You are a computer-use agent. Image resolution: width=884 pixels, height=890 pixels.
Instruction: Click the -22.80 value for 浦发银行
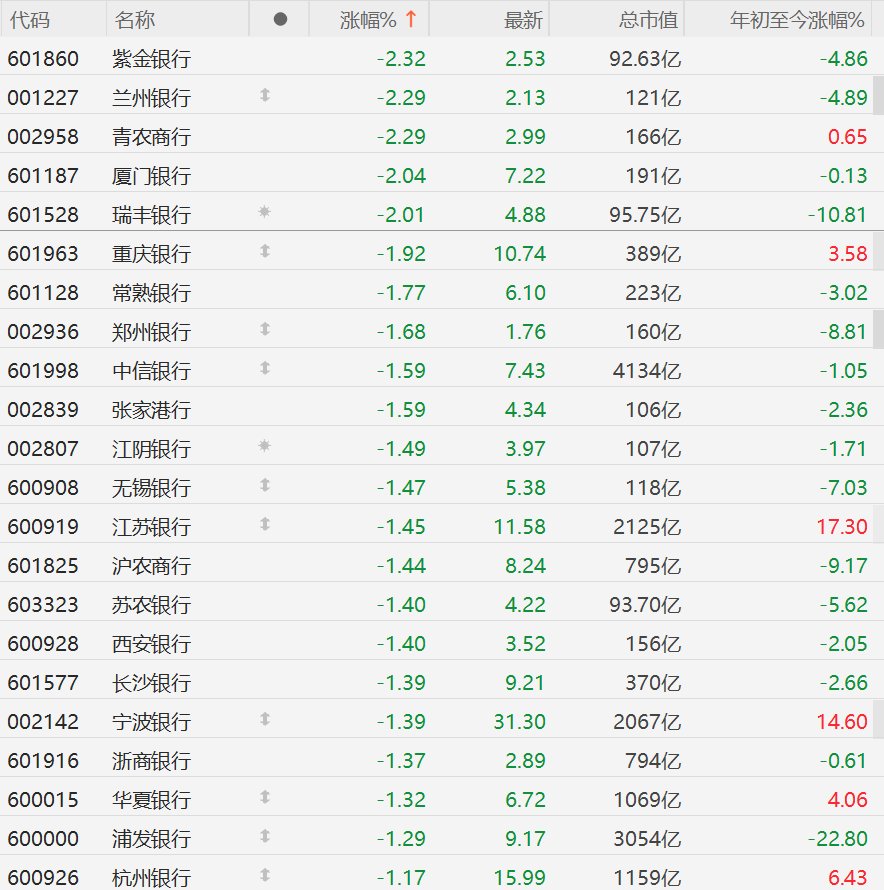click(x=837, y=839)
